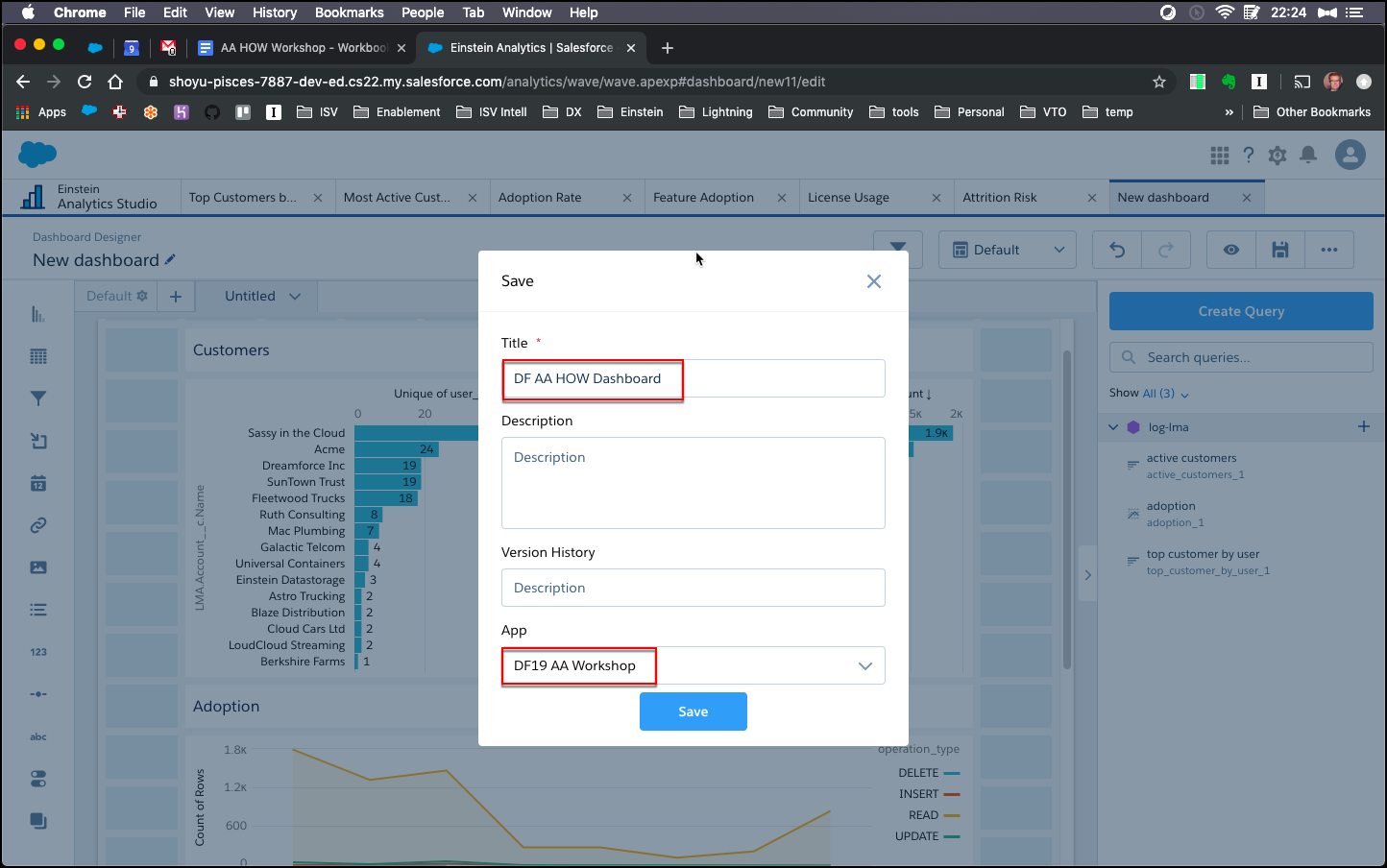Add the toggle widget icon
The width and height of the screenshot is (1387, 868).
pos(38,779)
